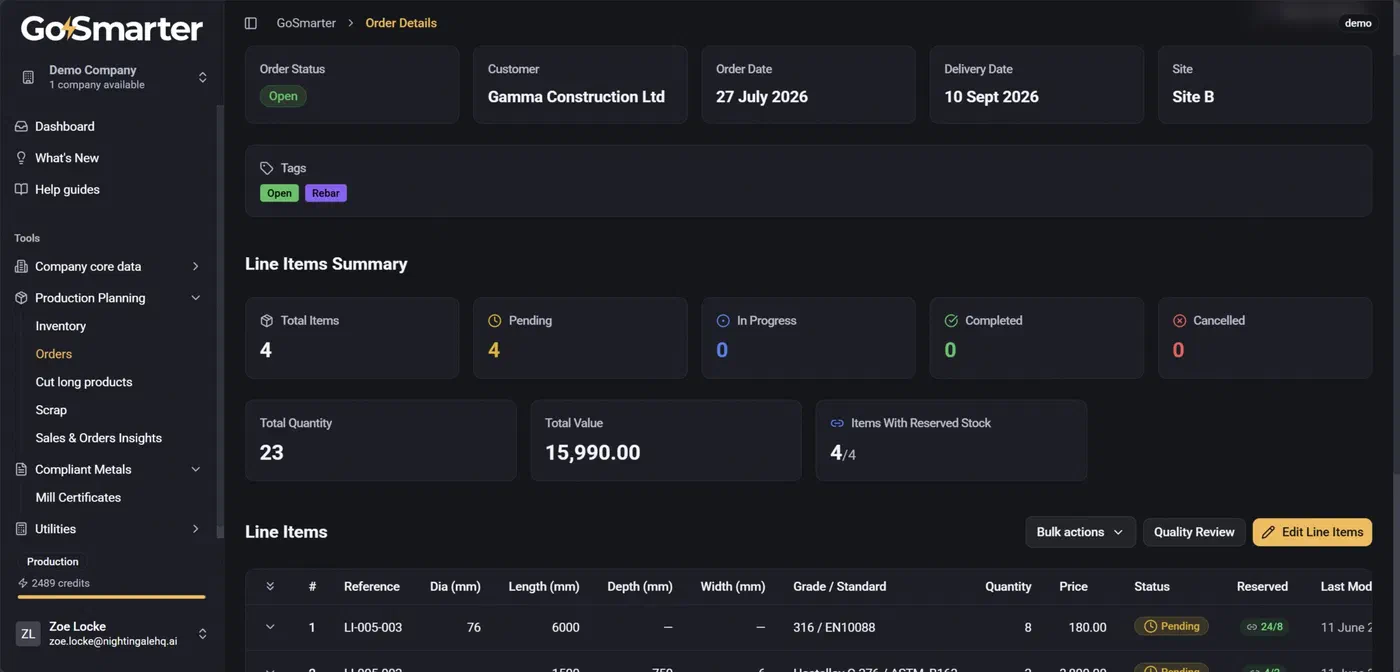Click the Company core data building icon

click(x=21, y=267)
